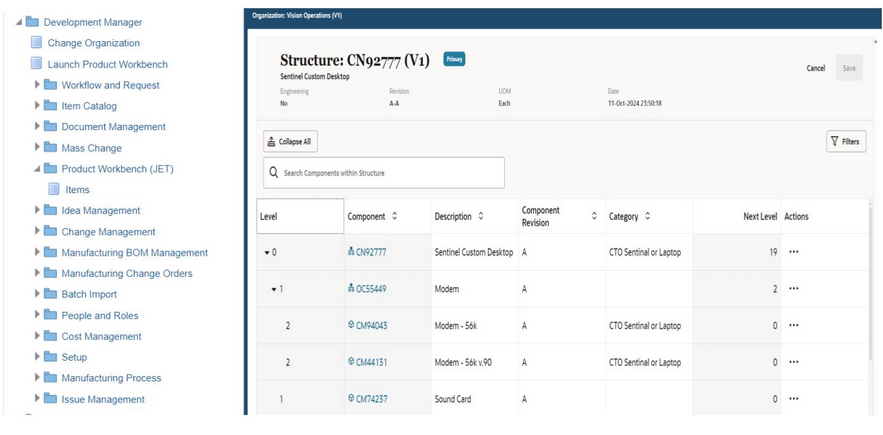This screenshot has width=883, height=435.
Task: Open Manufacturing Process folder
Action: 112,378
